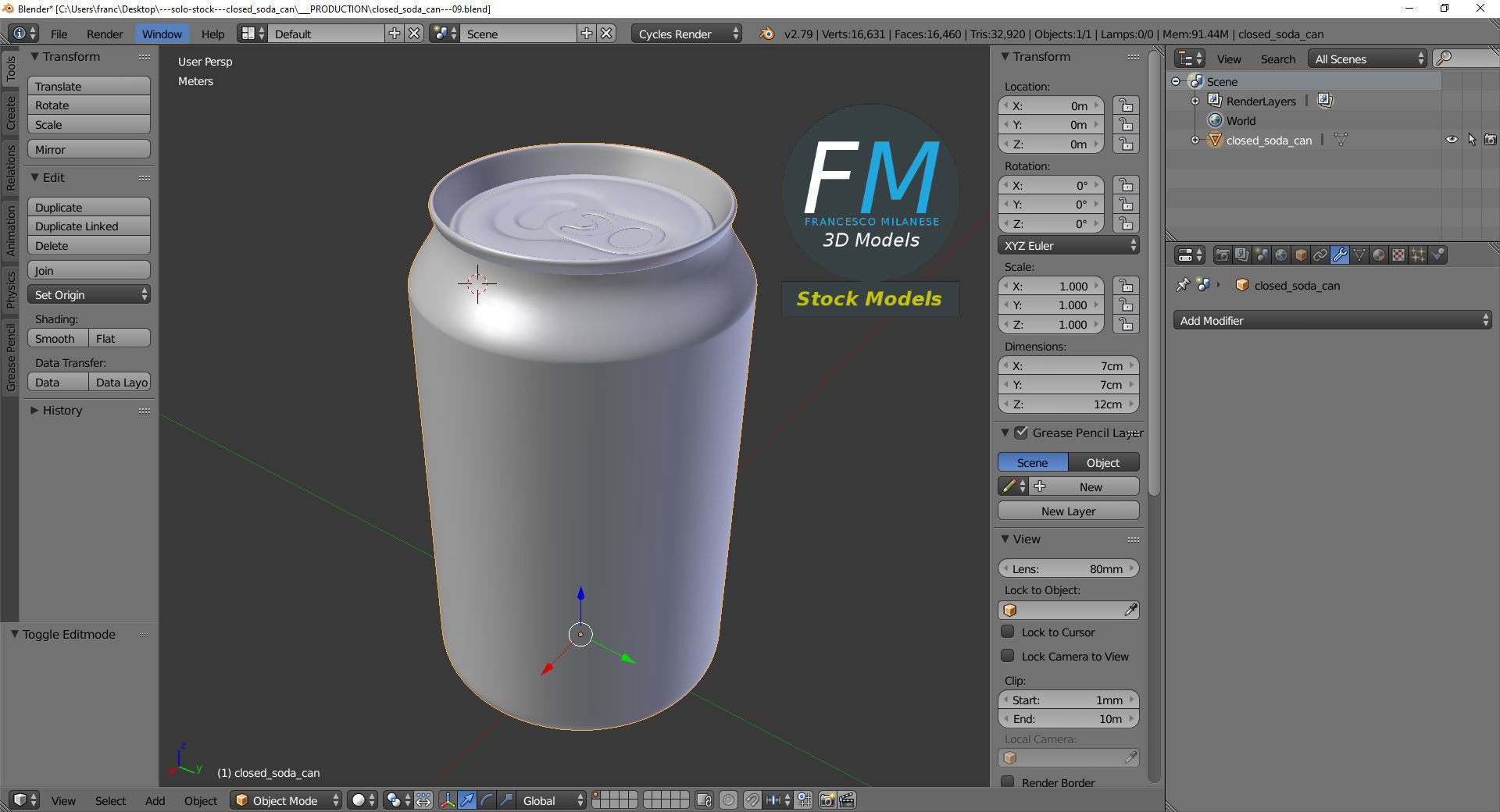Viewport: 1500px width, 812px height.
Task: Toggle renderability of closed_soda_can in outliner
Action: pyautogui.click(x=1491, y=140)
